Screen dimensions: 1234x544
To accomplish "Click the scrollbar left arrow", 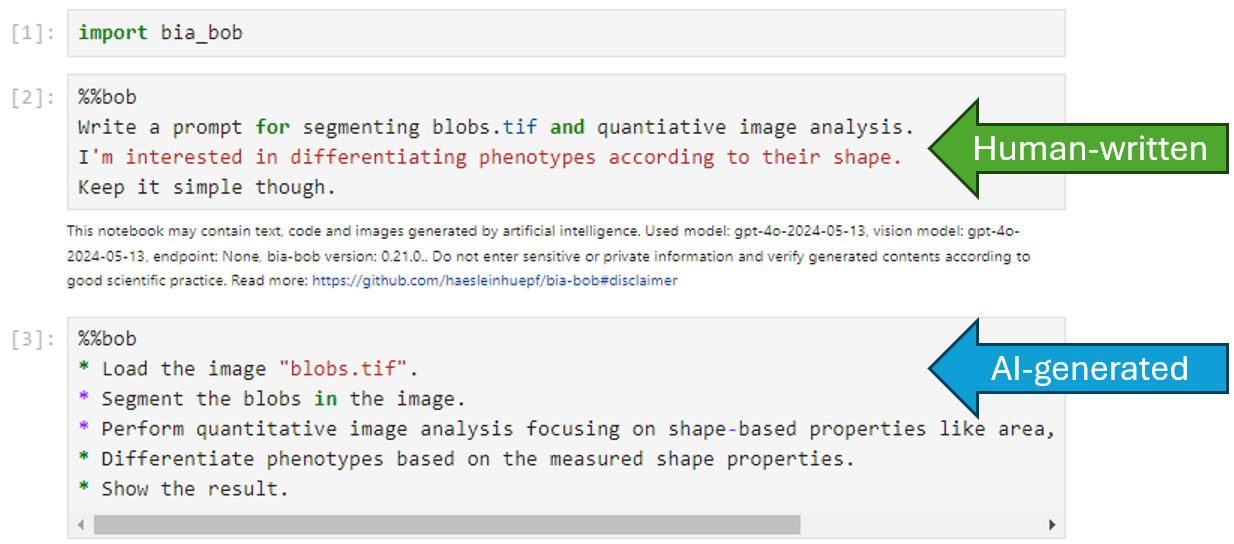I will tap(81, 524).
